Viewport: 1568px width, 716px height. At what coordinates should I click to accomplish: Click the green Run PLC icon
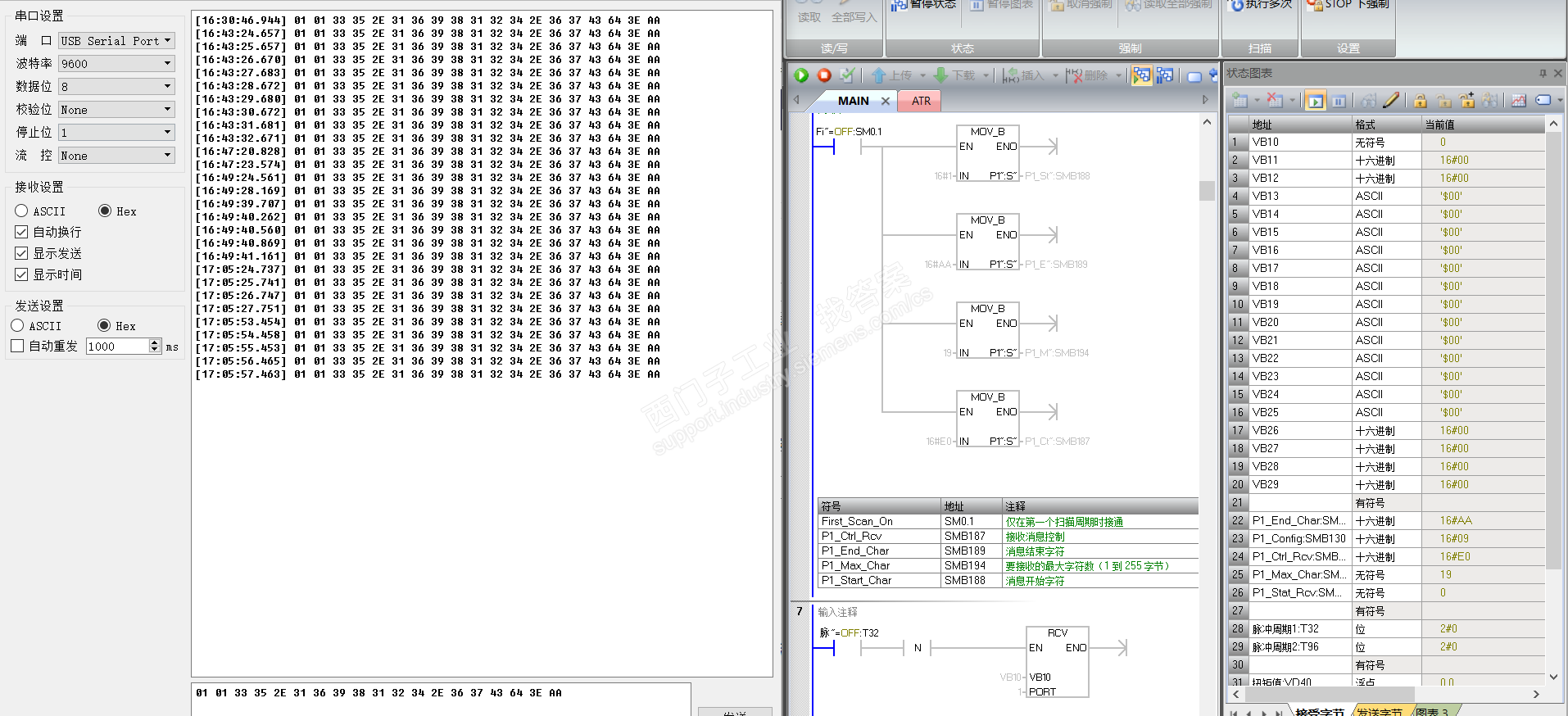[801, 75]
